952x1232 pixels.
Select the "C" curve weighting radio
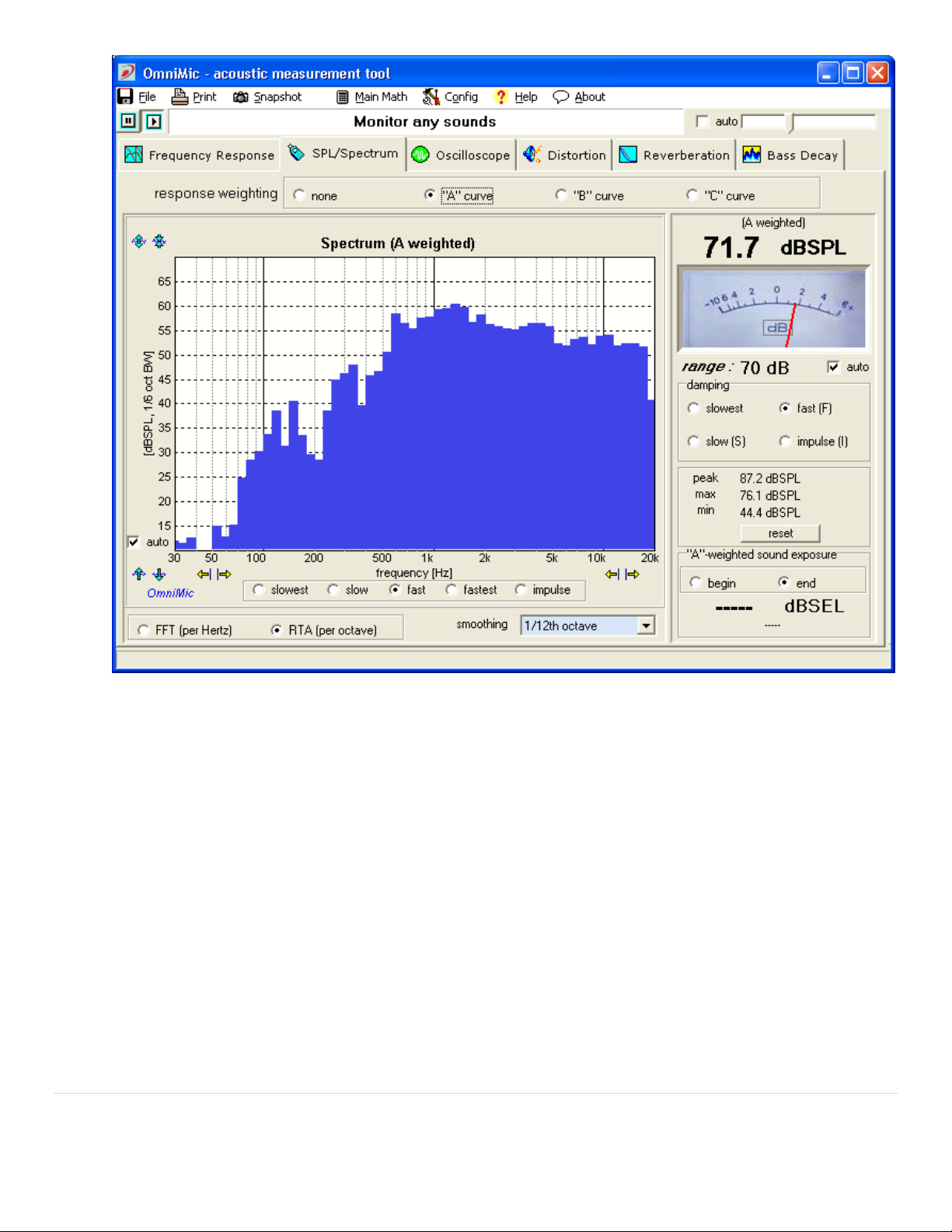click(692, 195)
